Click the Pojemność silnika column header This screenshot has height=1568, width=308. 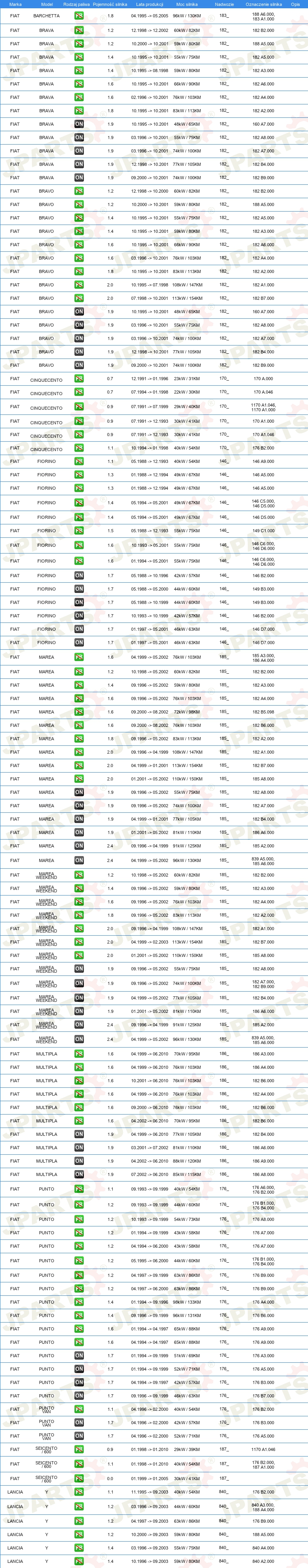110,4
